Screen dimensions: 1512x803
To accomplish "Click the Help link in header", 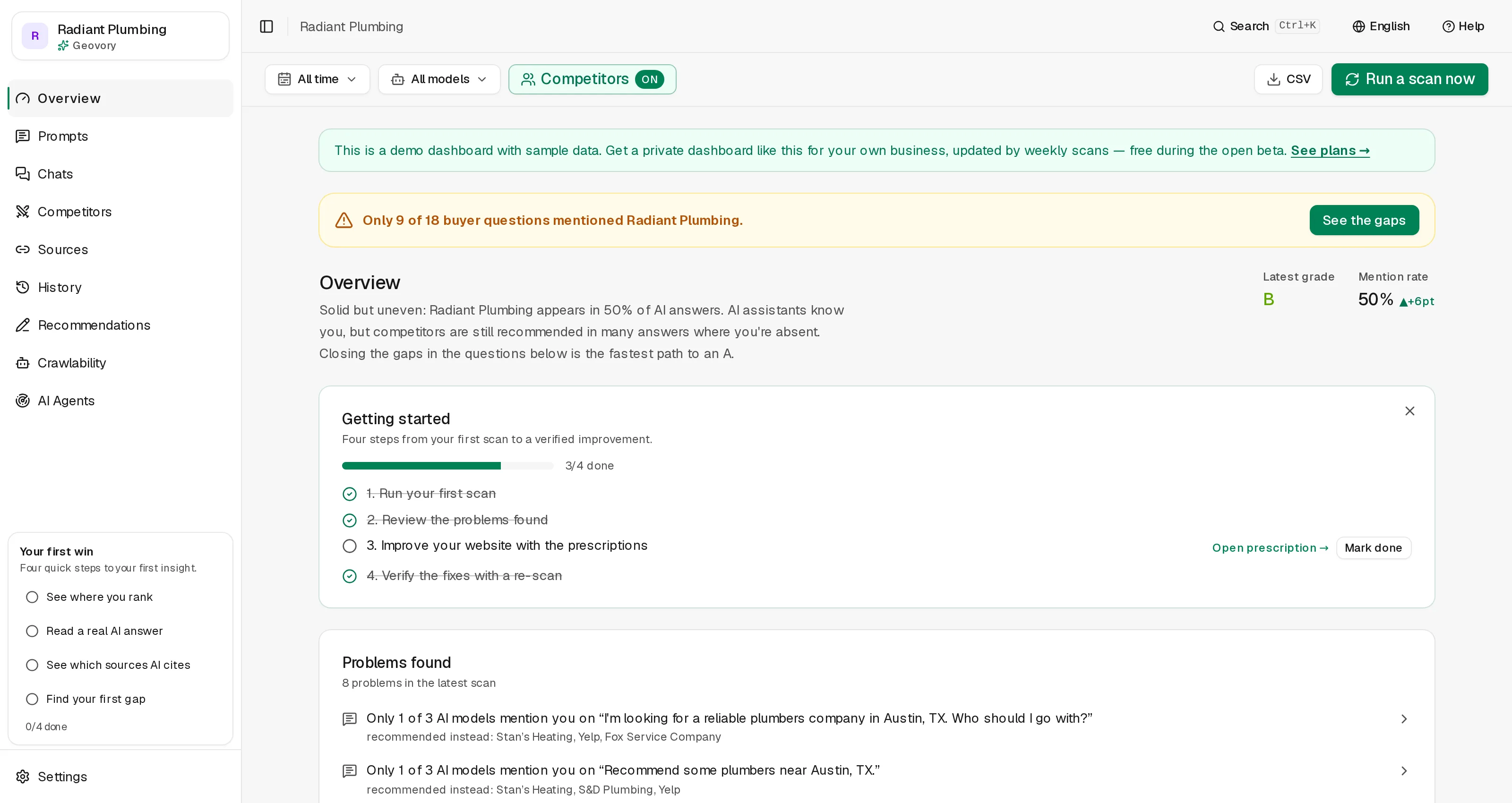I will click(x=1463, y=26).
